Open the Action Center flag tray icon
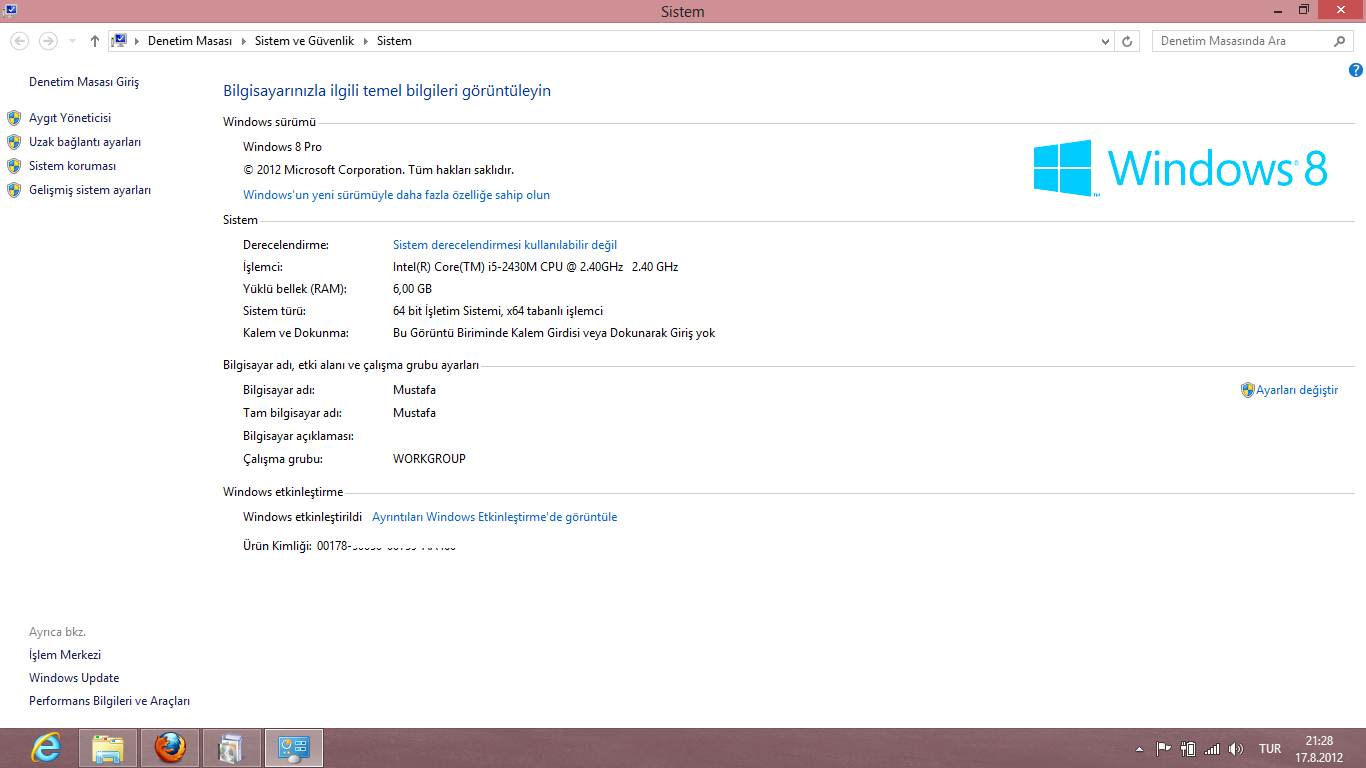 click(x=1163, y=749)
